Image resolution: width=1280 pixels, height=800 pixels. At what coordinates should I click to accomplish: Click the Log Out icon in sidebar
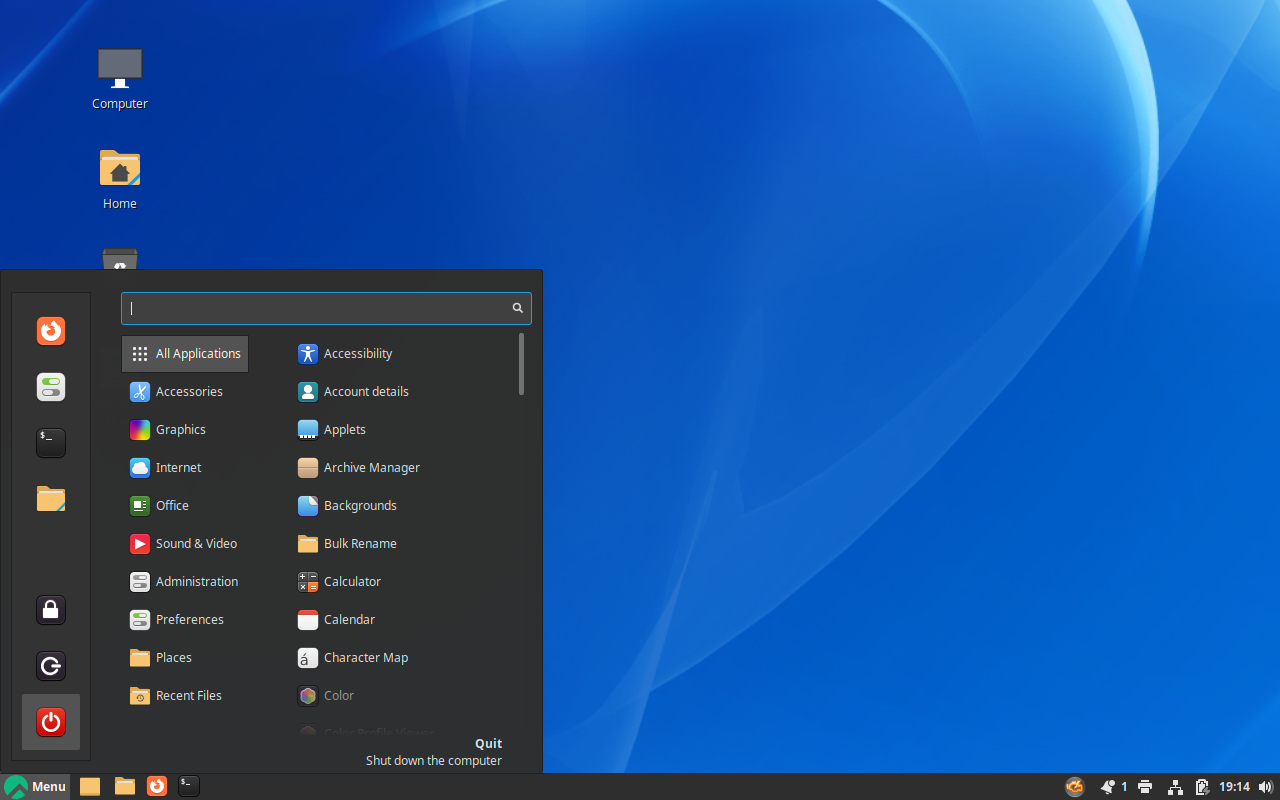(51, 666)
